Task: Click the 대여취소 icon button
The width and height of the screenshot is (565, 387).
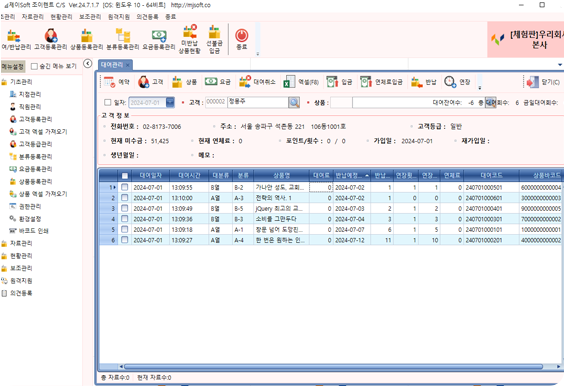Action: click(257, 82)
